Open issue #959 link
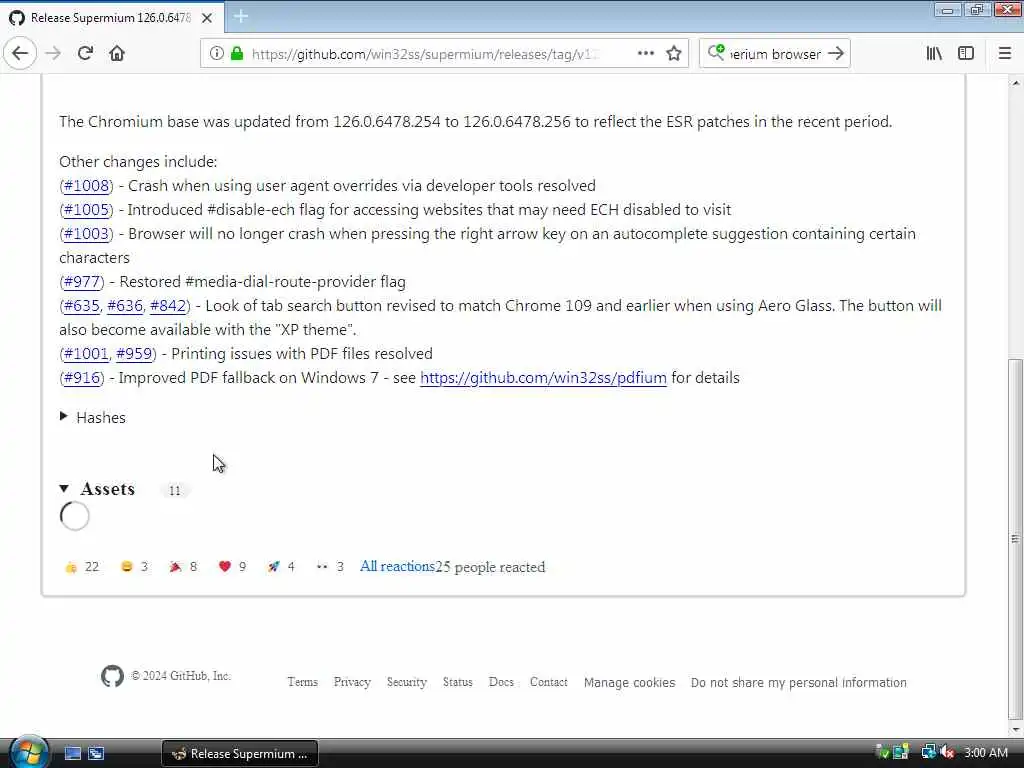 click(134, 353)
